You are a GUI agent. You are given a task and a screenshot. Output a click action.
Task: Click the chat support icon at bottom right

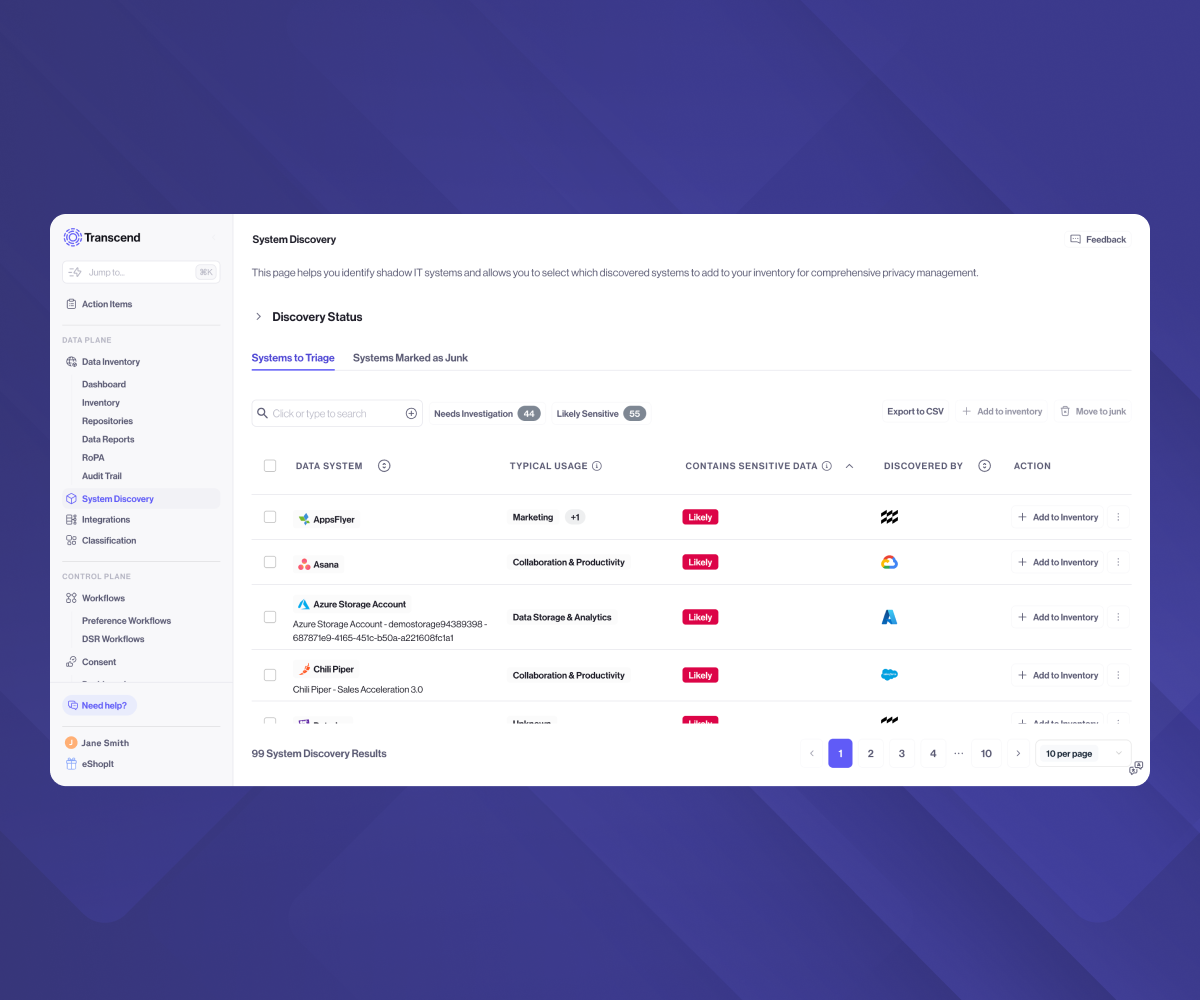(1136, 768)
